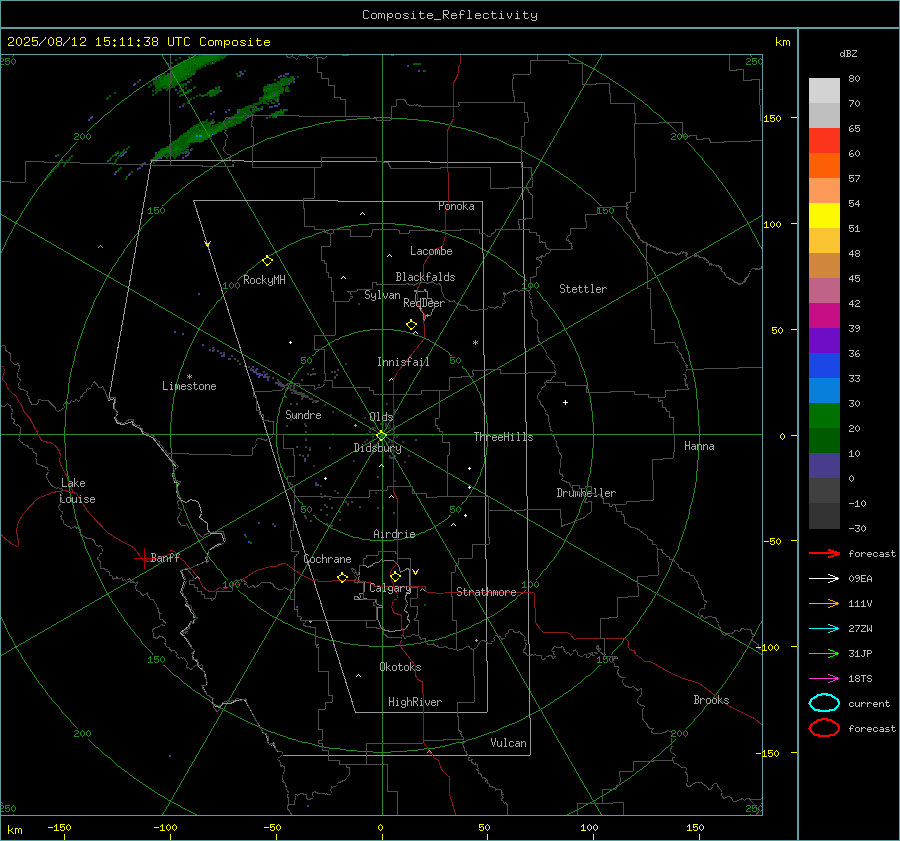Click the Blackfalds label
The height and width of the screenshot is (841, 900).
425,277
